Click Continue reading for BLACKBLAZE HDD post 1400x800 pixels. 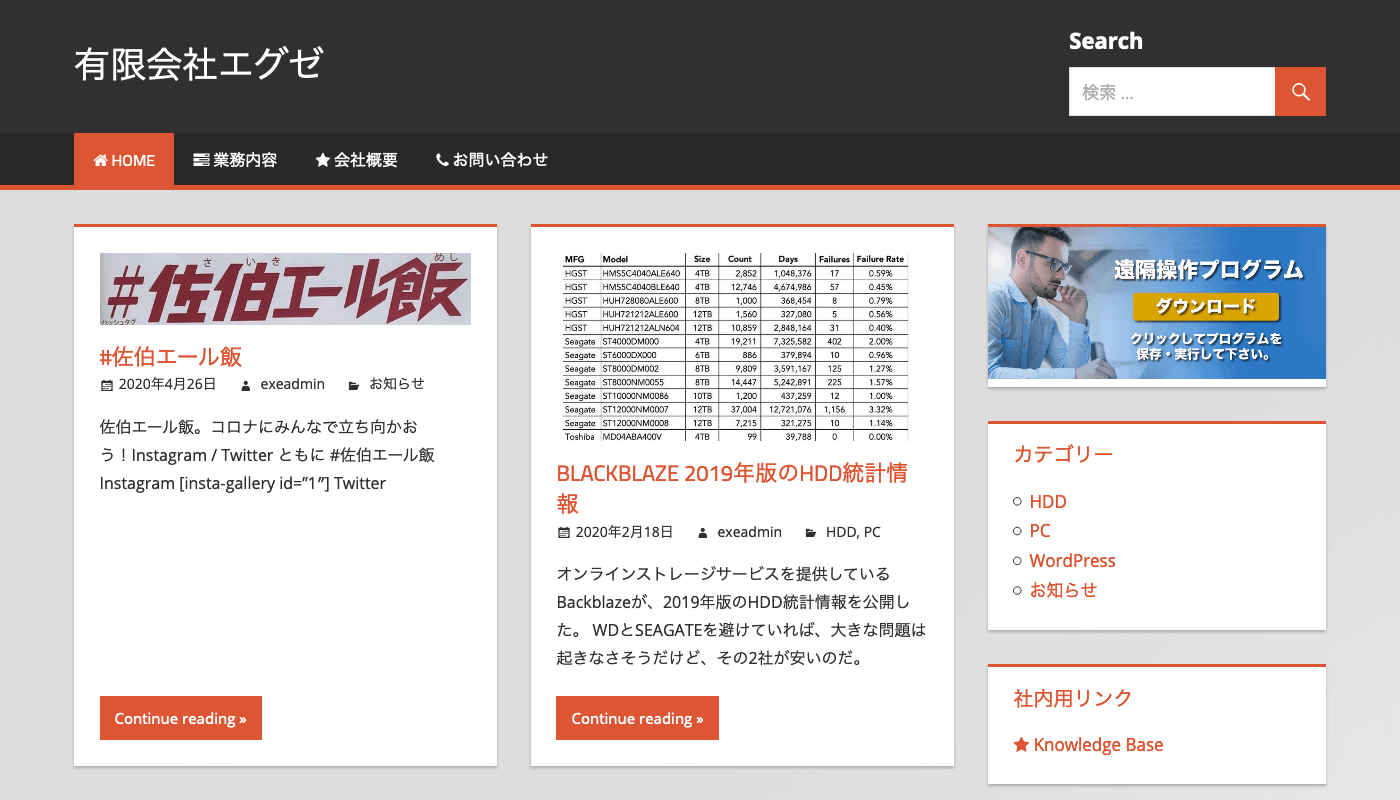637,718
